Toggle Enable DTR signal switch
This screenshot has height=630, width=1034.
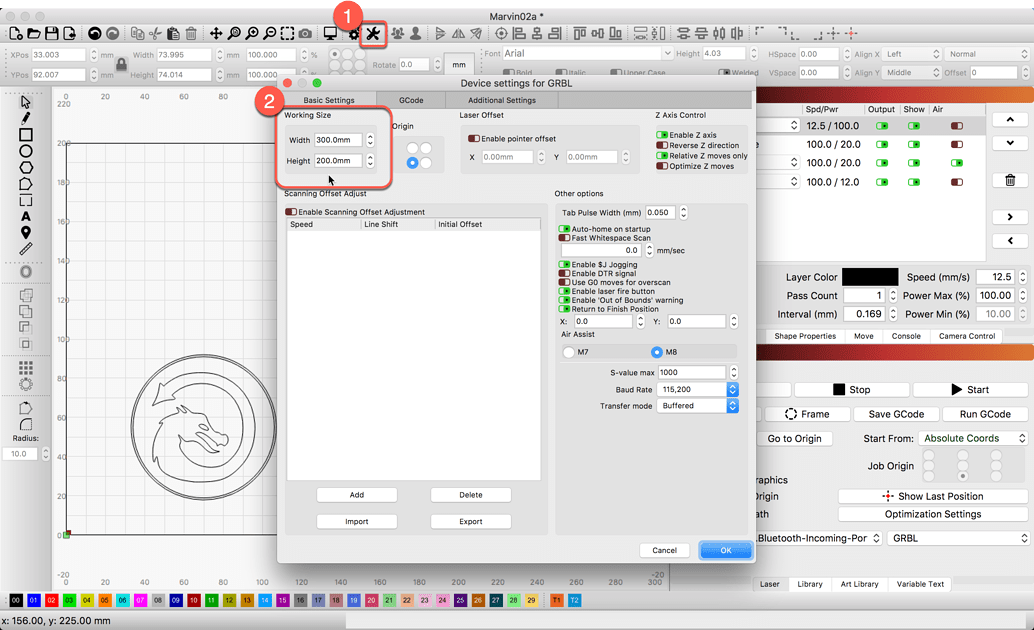pos(564,273)
